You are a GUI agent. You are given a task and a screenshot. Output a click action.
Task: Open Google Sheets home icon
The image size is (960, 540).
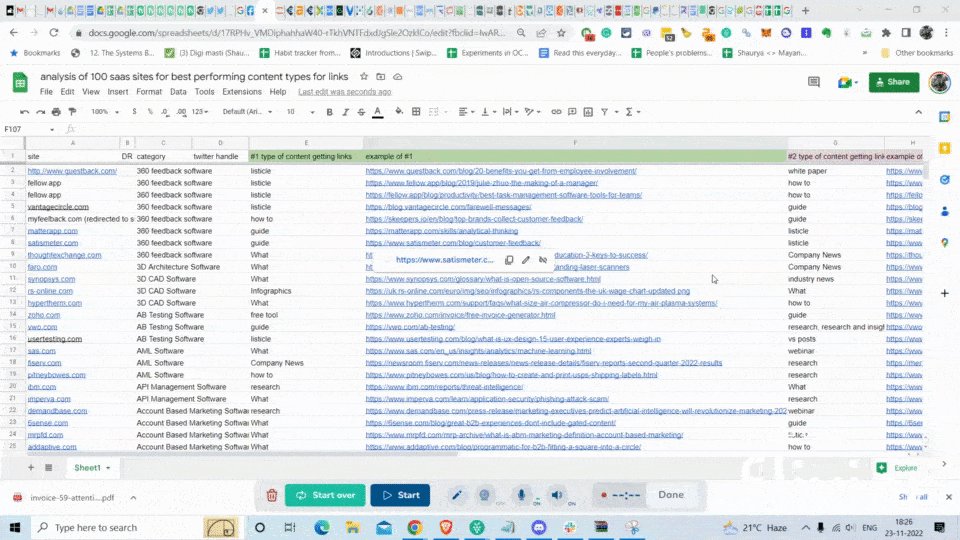click(20, 82)
